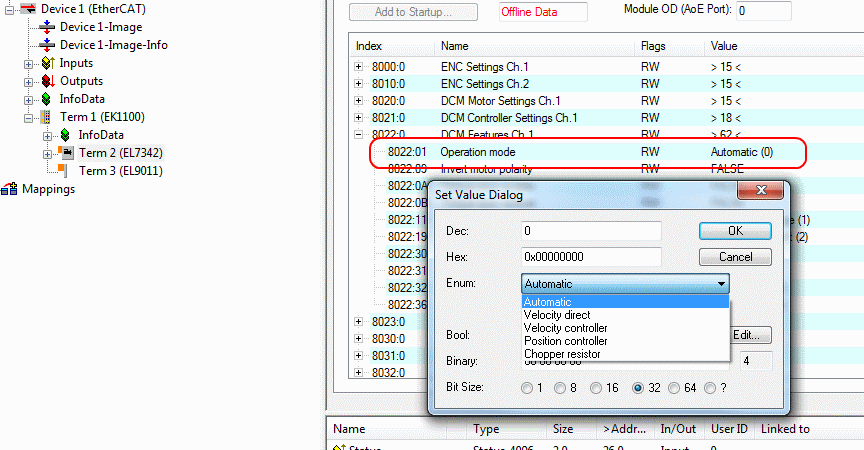This screenshot has height=450, width=864.
Task: Expand index 8020:0 DCM Motor Settings
Action: pos(358,101)
